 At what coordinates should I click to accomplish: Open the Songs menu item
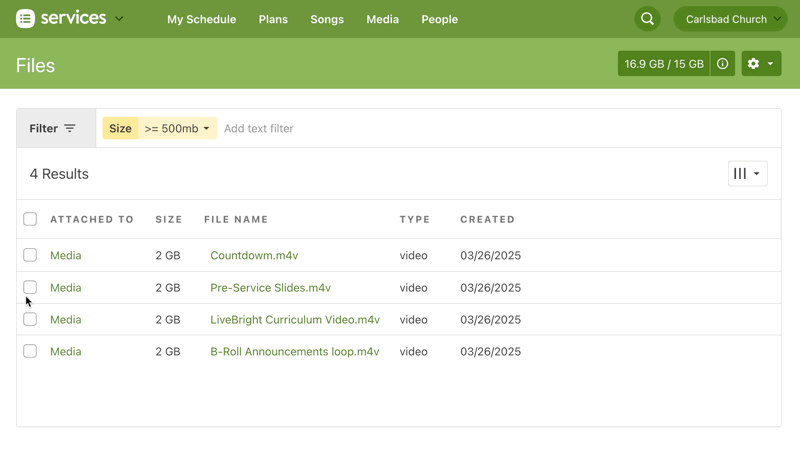[x=327, y=19]
